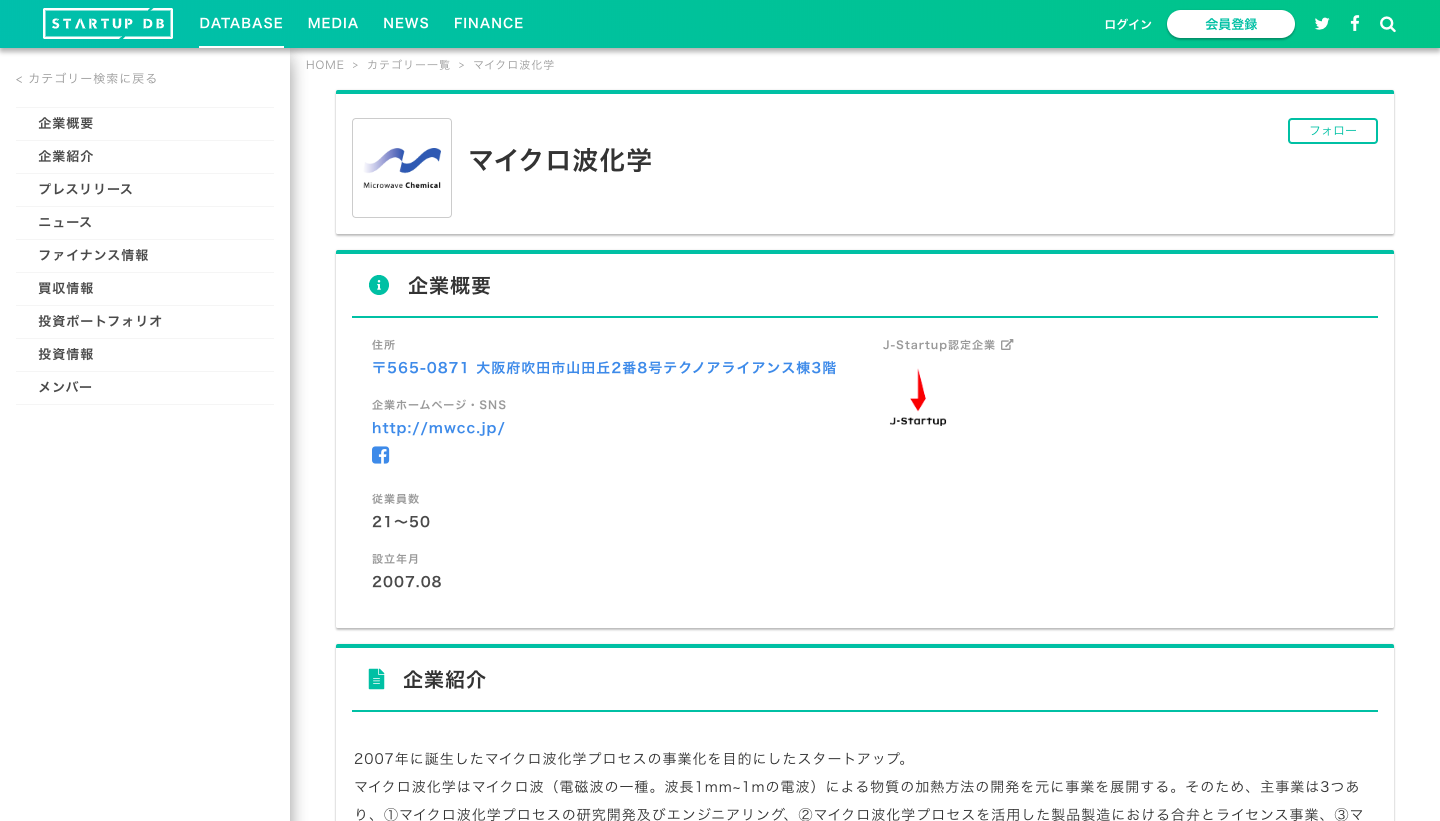Image resolution: width=1440 pixels, height=821 pixels.
Task: Open the MEDIA tab
Action: click(x=333, y=23)
